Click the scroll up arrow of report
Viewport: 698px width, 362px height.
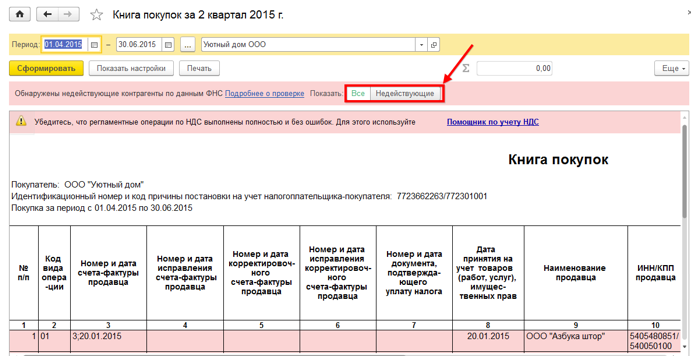point(685,118)
